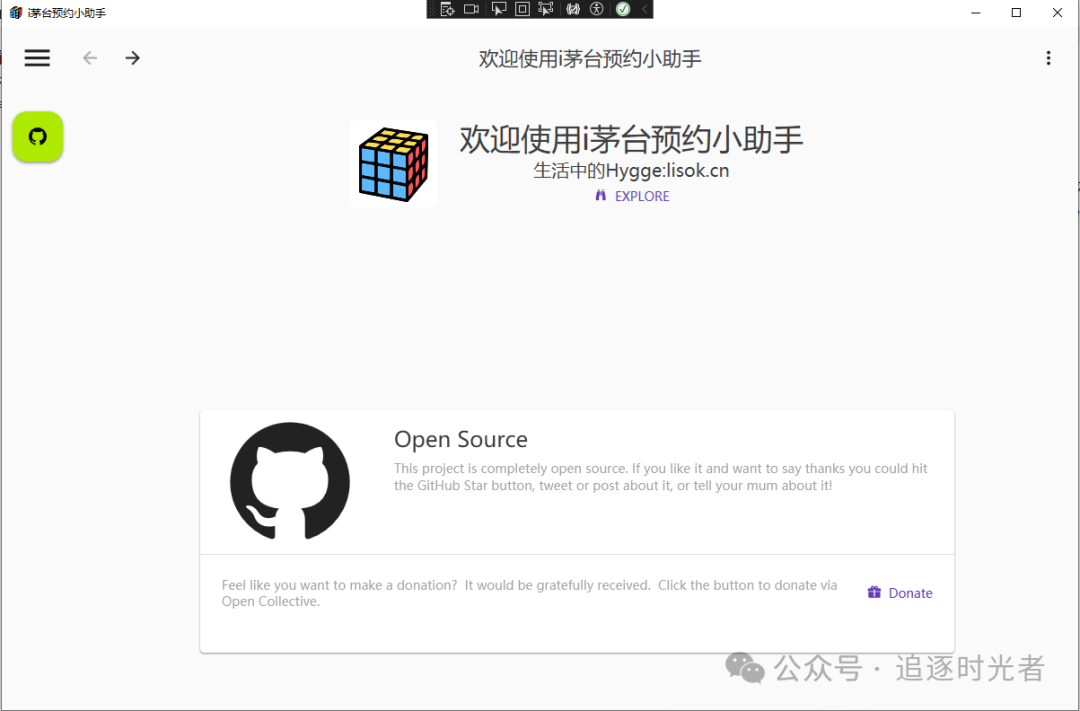Open the three-dot overflow menu top right
The width and height of the screenshot is (1080, 711).
coord(1048,57)
